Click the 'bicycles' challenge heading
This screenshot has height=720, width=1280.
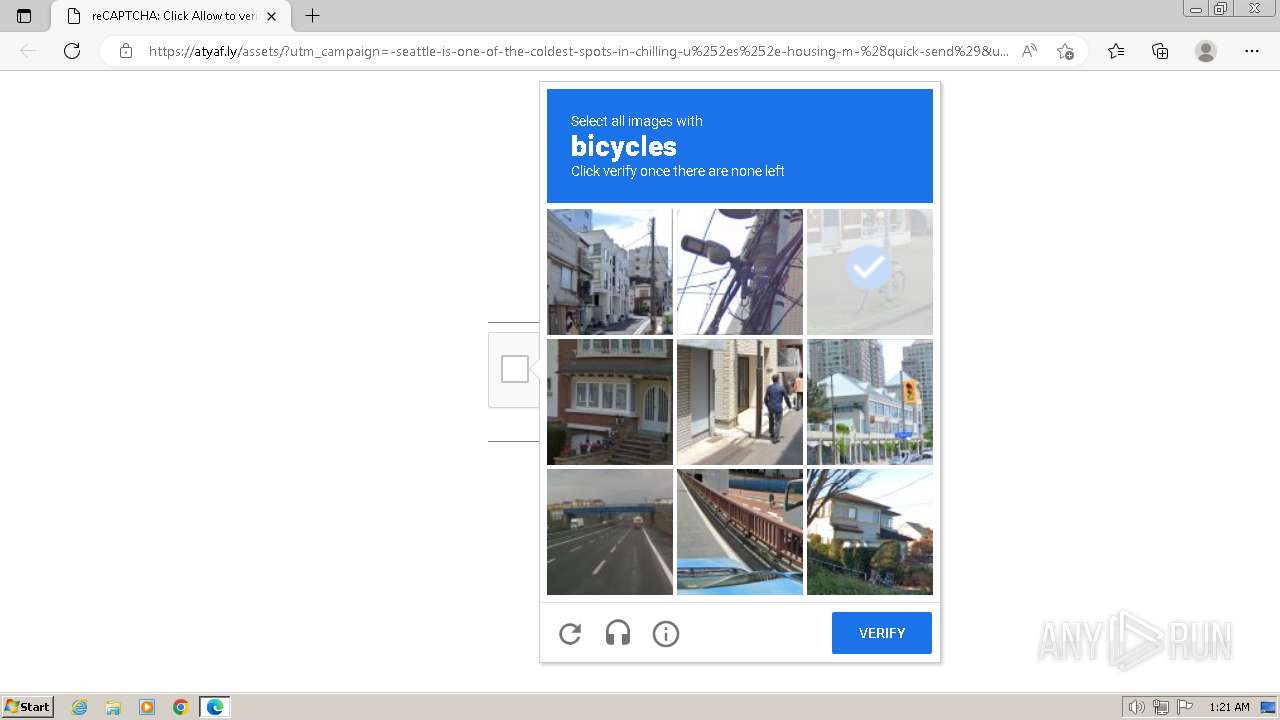624,146
